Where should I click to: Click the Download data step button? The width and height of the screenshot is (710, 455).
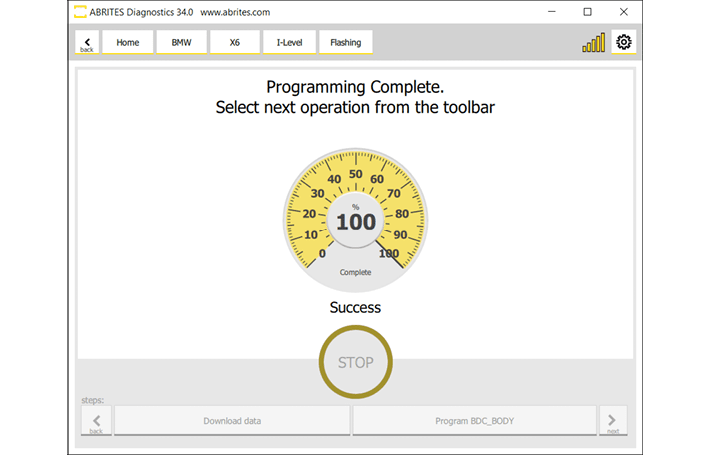232,421
